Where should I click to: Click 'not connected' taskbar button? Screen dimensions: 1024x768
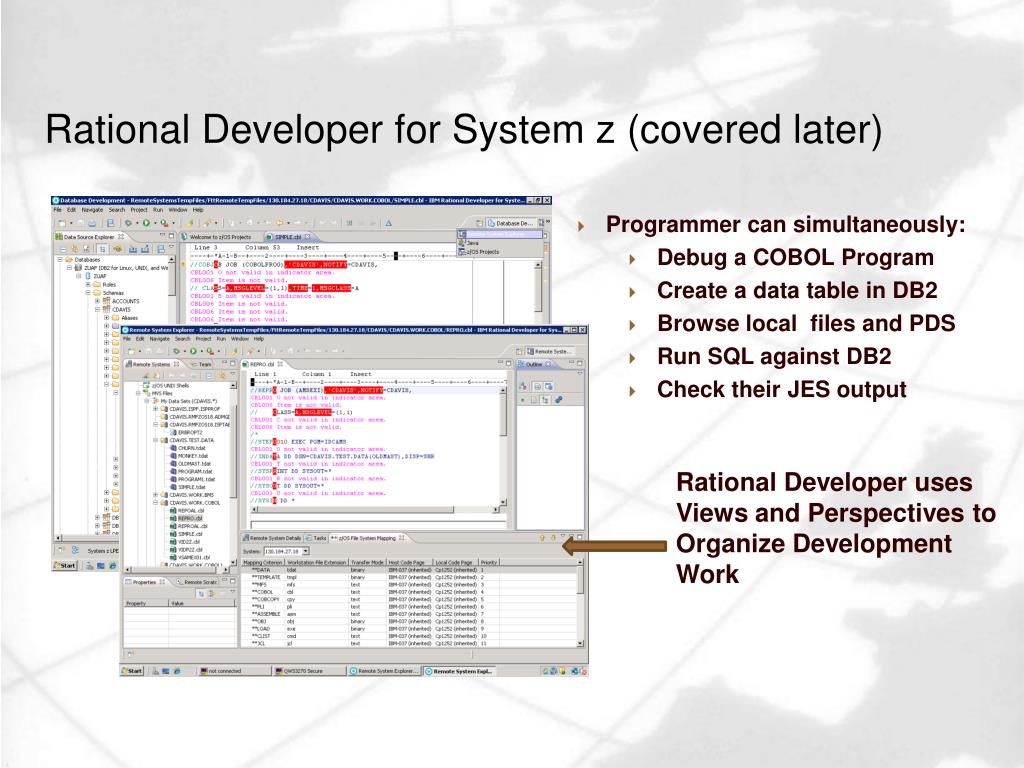pos(236,671)
